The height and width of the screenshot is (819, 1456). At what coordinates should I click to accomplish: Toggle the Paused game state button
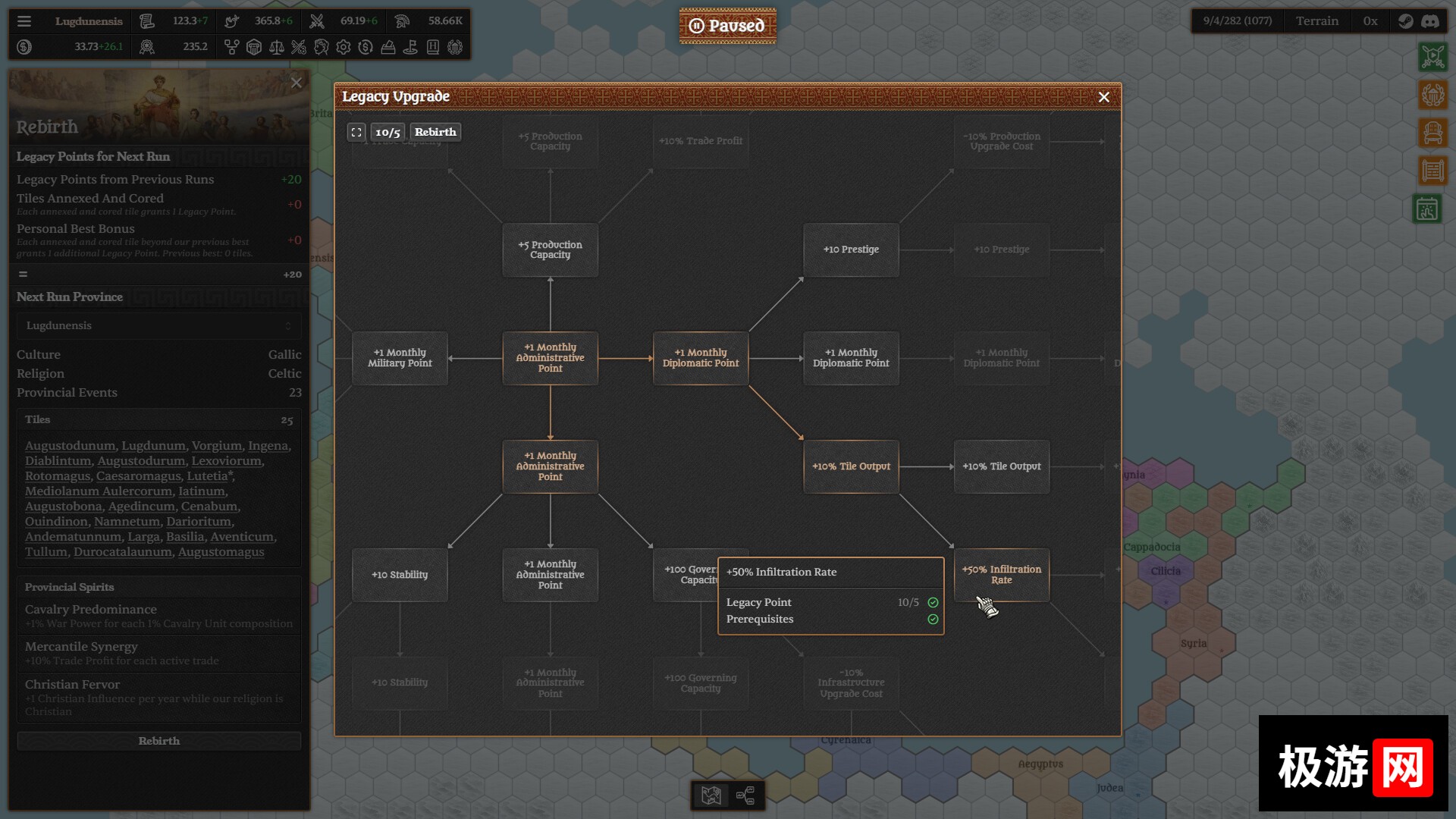tap(727, 26)
